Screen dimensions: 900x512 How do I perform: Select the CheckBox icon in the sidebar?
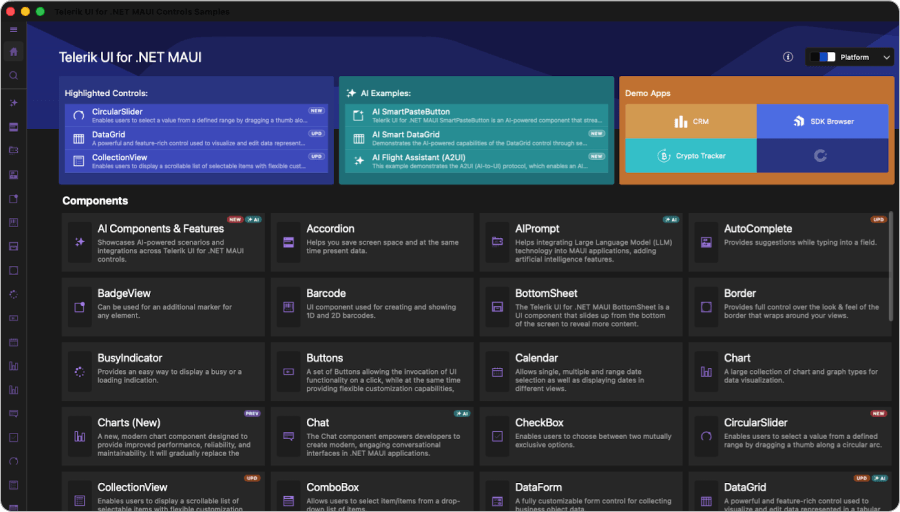tap(14, 438)
